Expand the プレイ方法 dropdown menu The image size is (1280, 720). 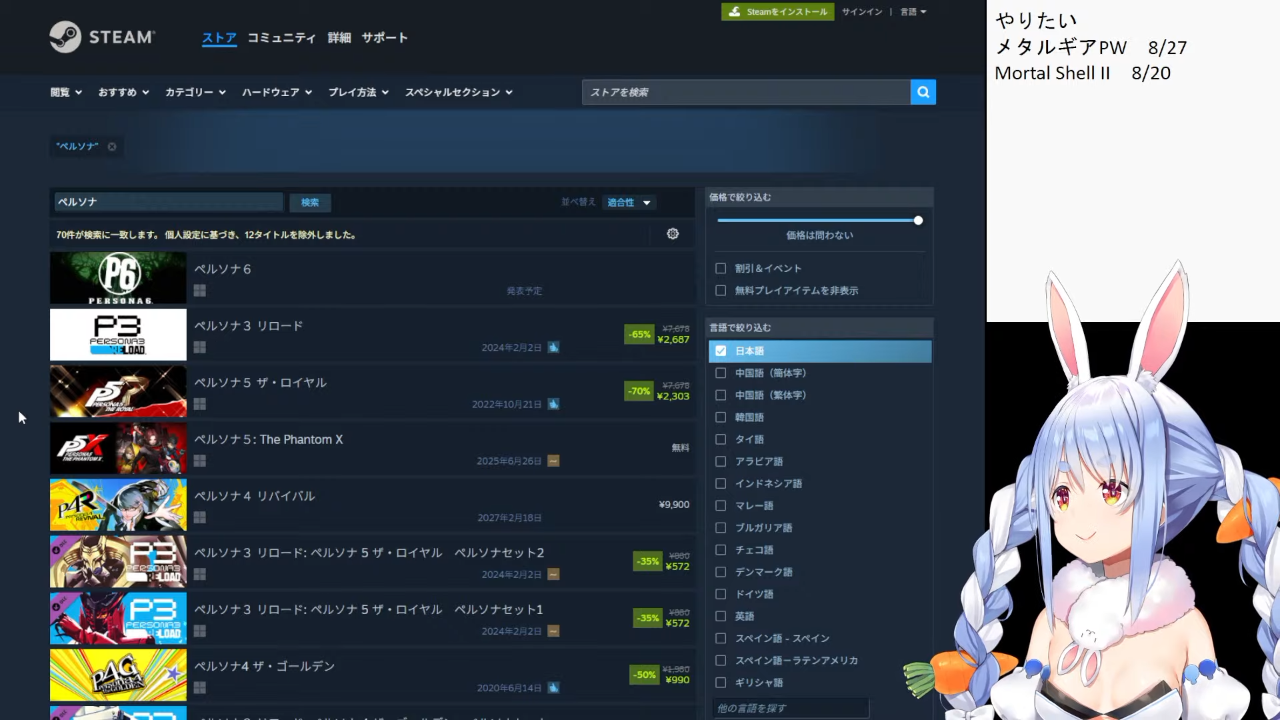pyautogui.click(x=359, y=92)
